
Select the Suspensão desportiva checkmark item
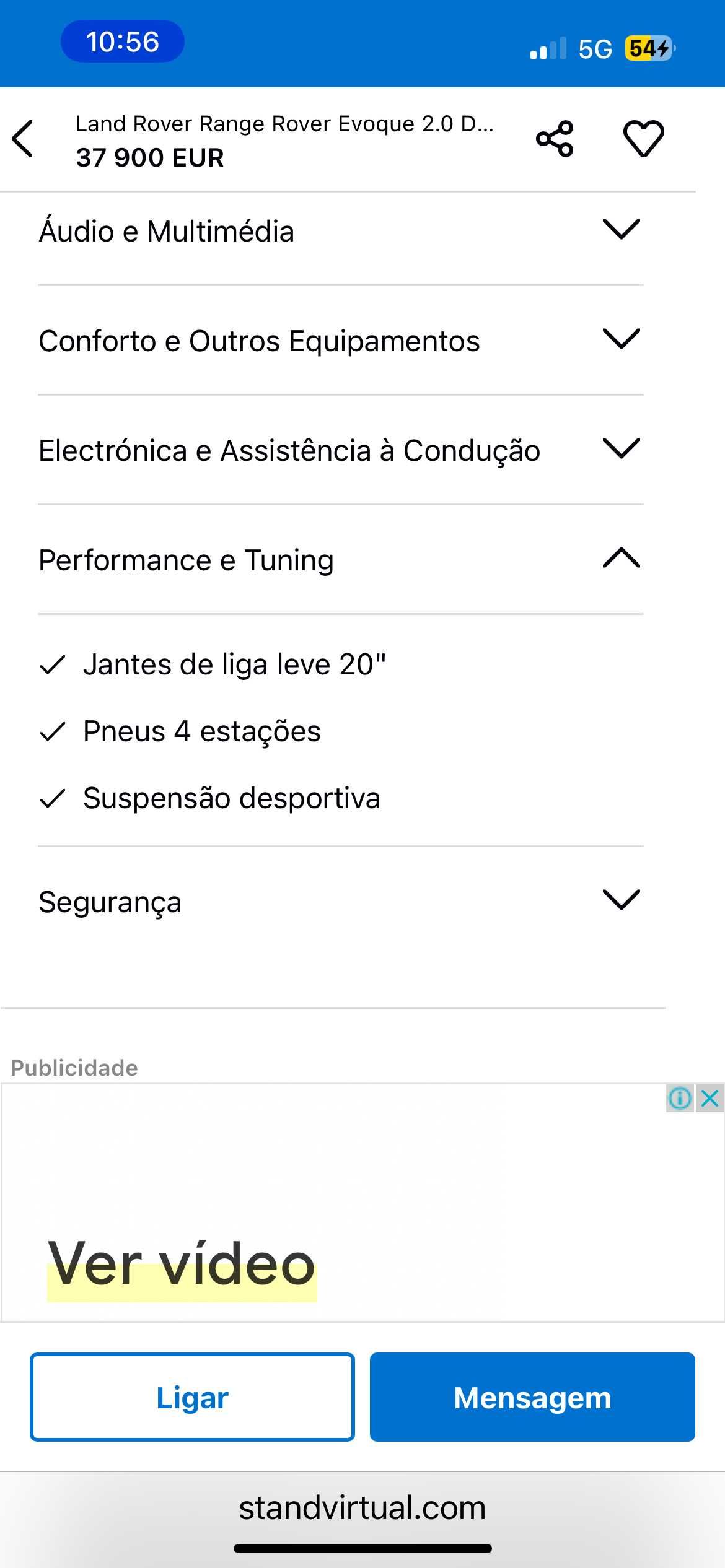(209, 798)
